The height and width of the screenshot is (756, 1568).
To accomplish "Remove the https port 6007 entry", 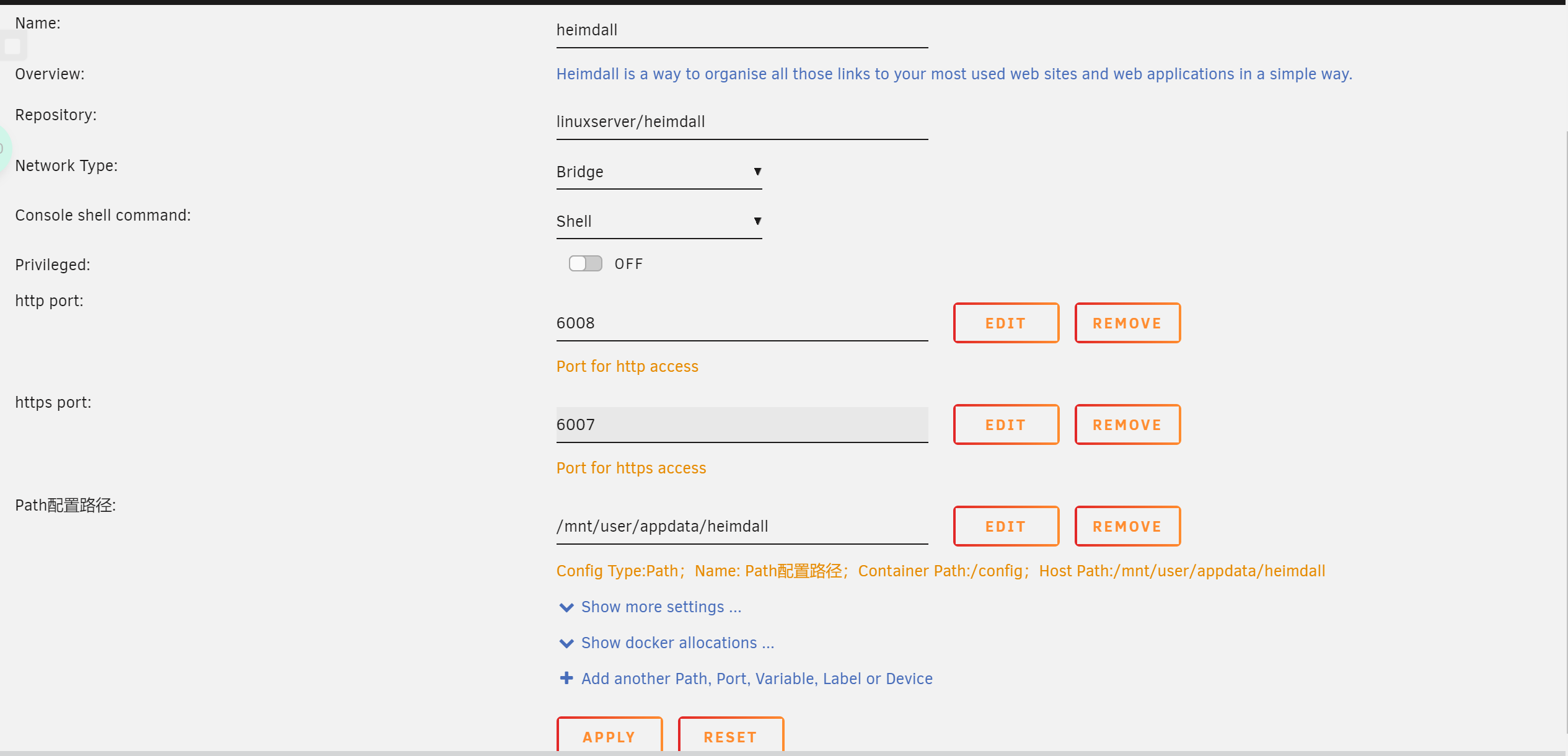I will click(1127, 424).
